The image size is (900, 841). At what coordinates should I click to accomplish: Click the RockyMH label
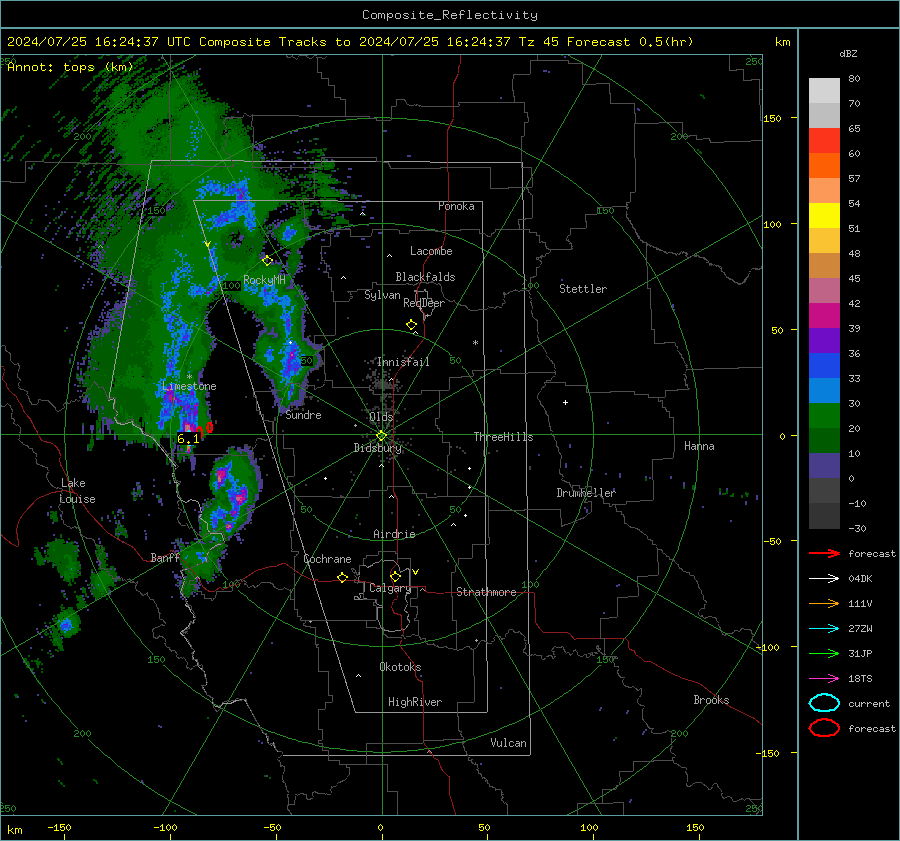[x=264, y=280]
